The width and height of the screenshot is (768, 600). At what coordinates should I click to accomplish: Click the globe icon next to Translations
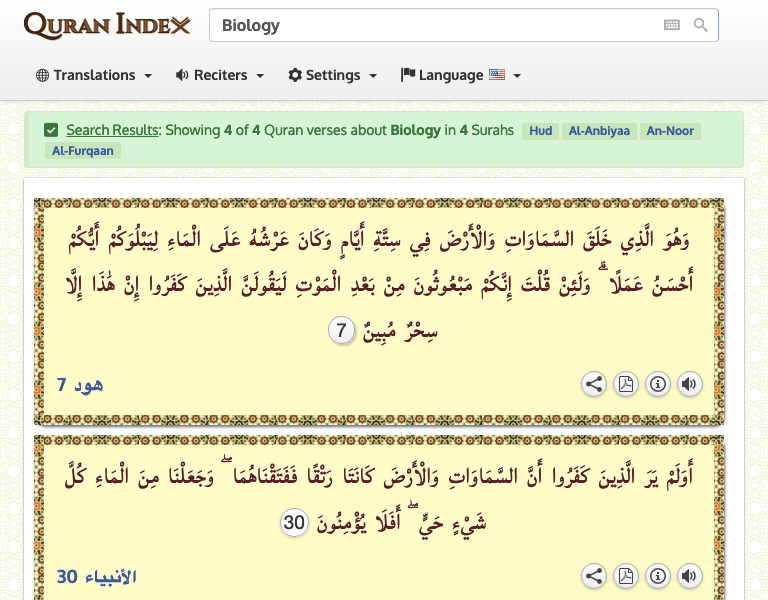pos(43,75)
